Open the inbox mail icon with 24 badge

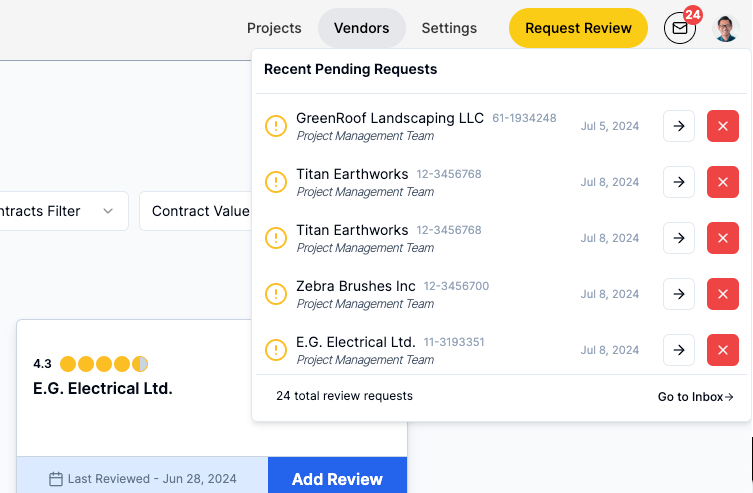680,28
